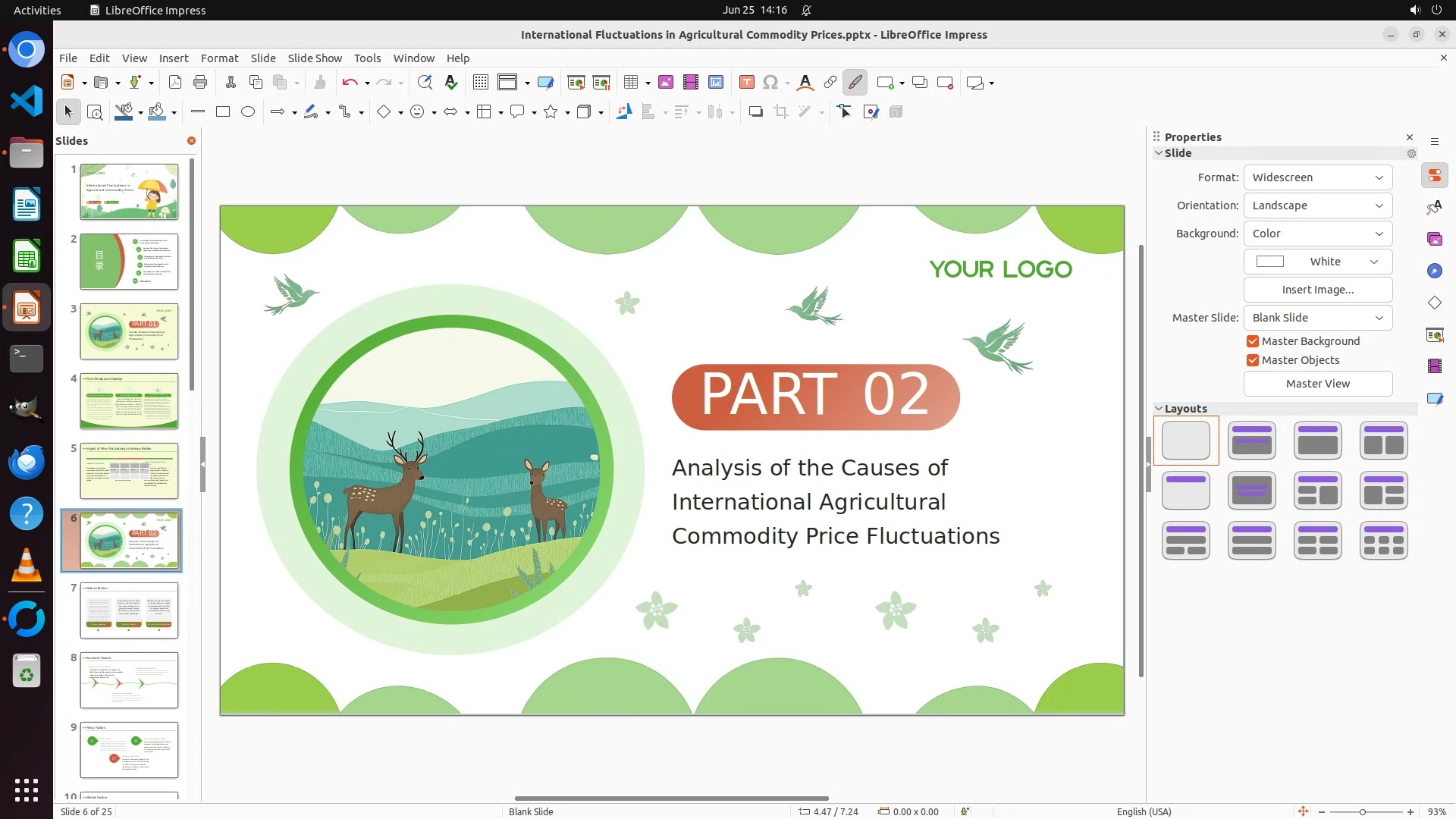Toggle the Highlighting color tool
This screenshot has width=1456, height=819.
point(855,83)
